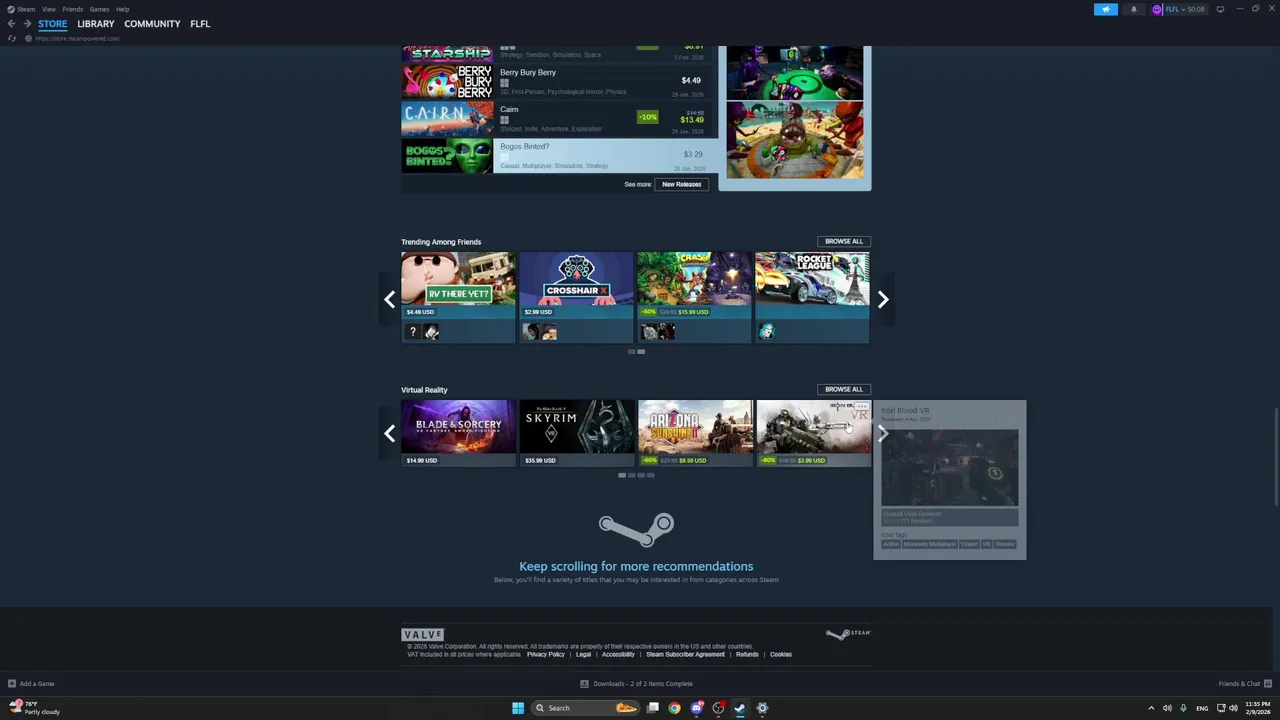Open the FLFL profile avatar
The width and height of the screenshot is (1280, 720).
[1157, 9]
